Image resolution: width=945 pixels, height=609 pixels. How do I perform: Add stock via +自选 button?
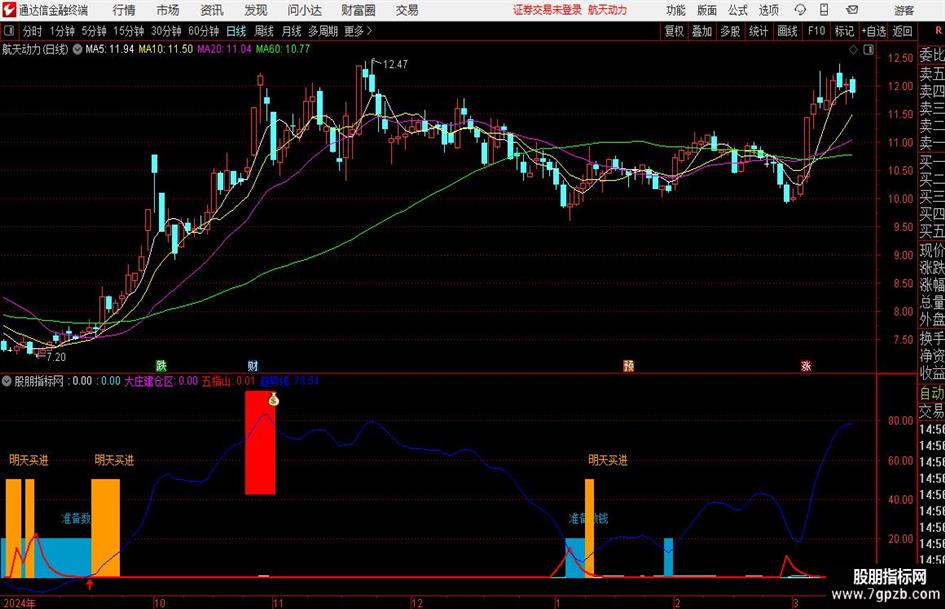873,31
